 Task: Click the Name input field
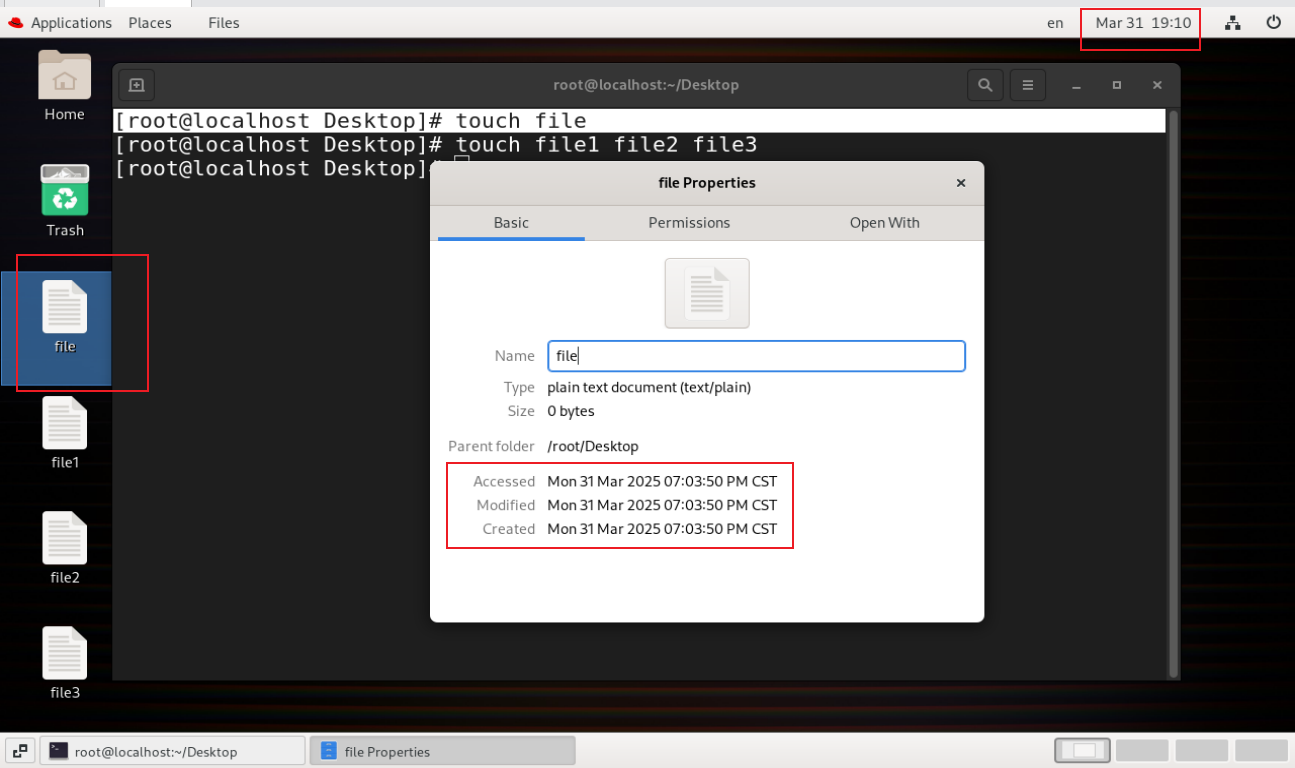point(756,356)
